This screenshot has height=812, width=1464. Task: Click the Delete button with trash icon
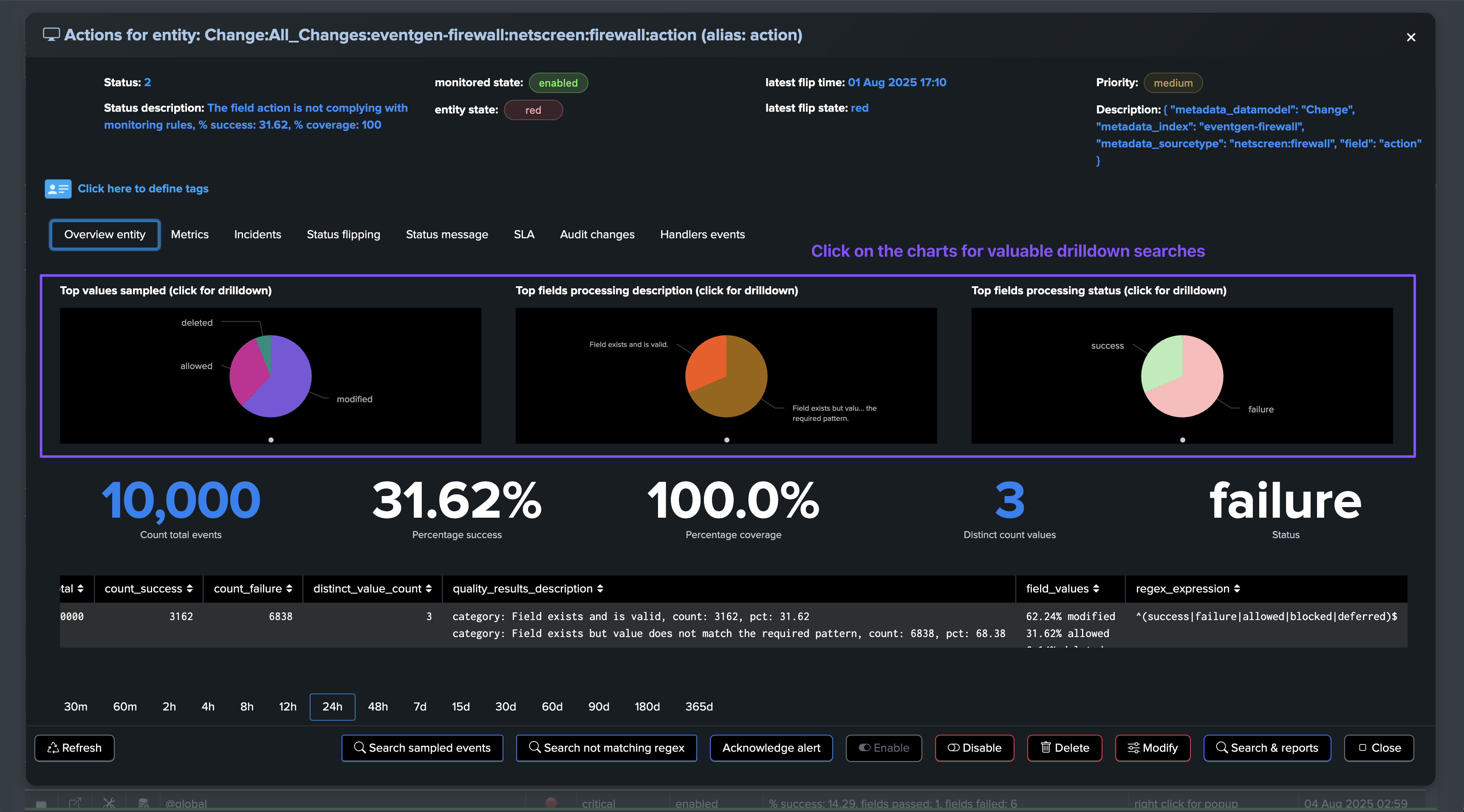coord(1065,748)
